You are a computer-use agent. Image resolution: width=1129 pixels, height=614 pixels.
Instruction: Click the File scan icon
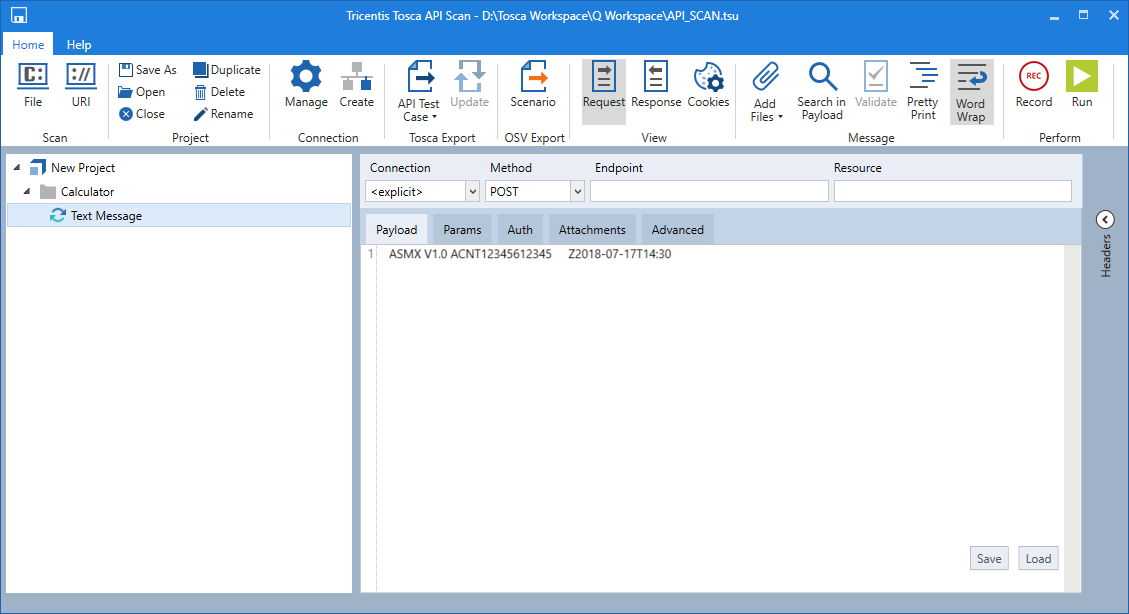tap(33, 84)
